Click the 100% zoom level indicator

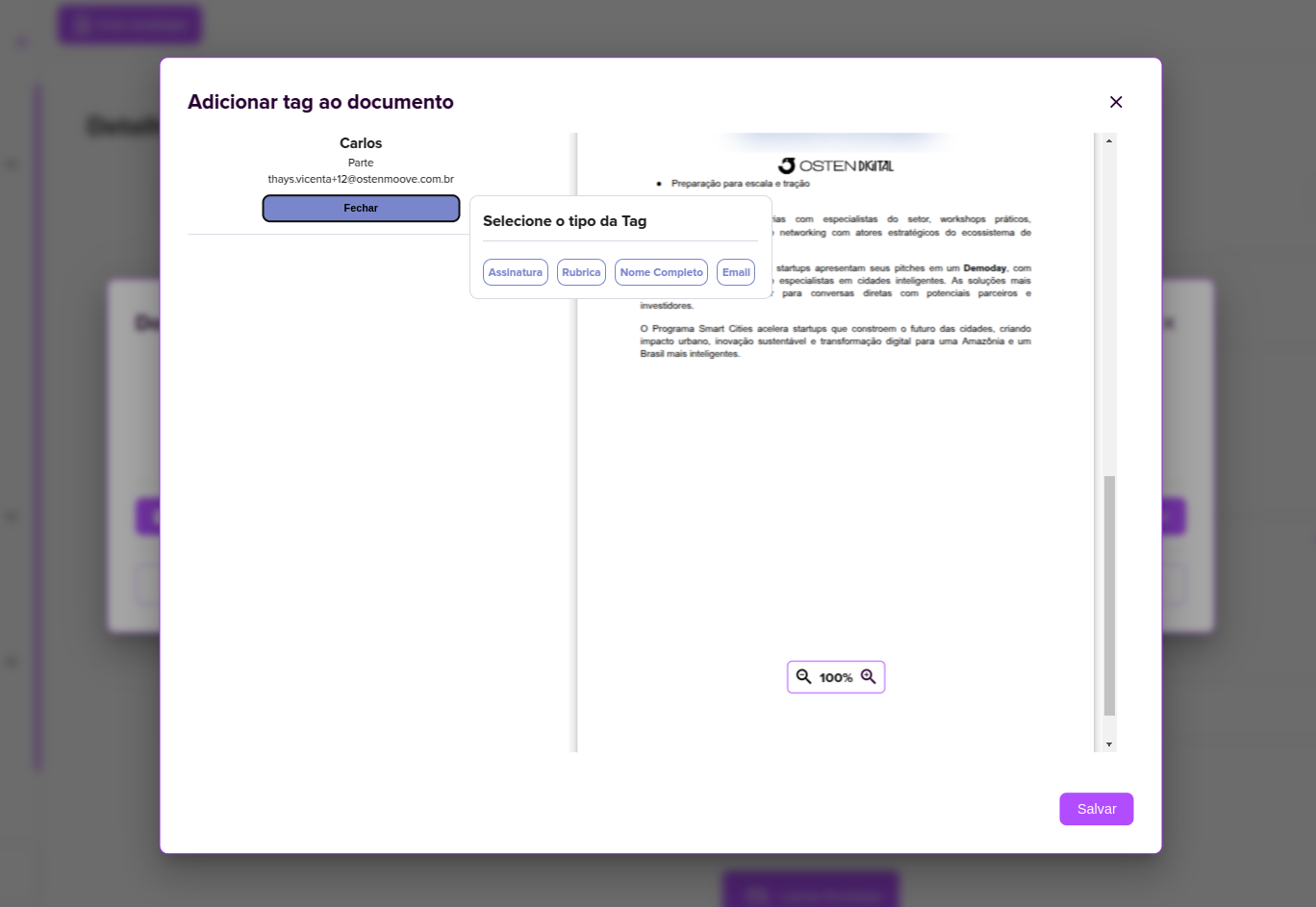(x=835, y=677)
